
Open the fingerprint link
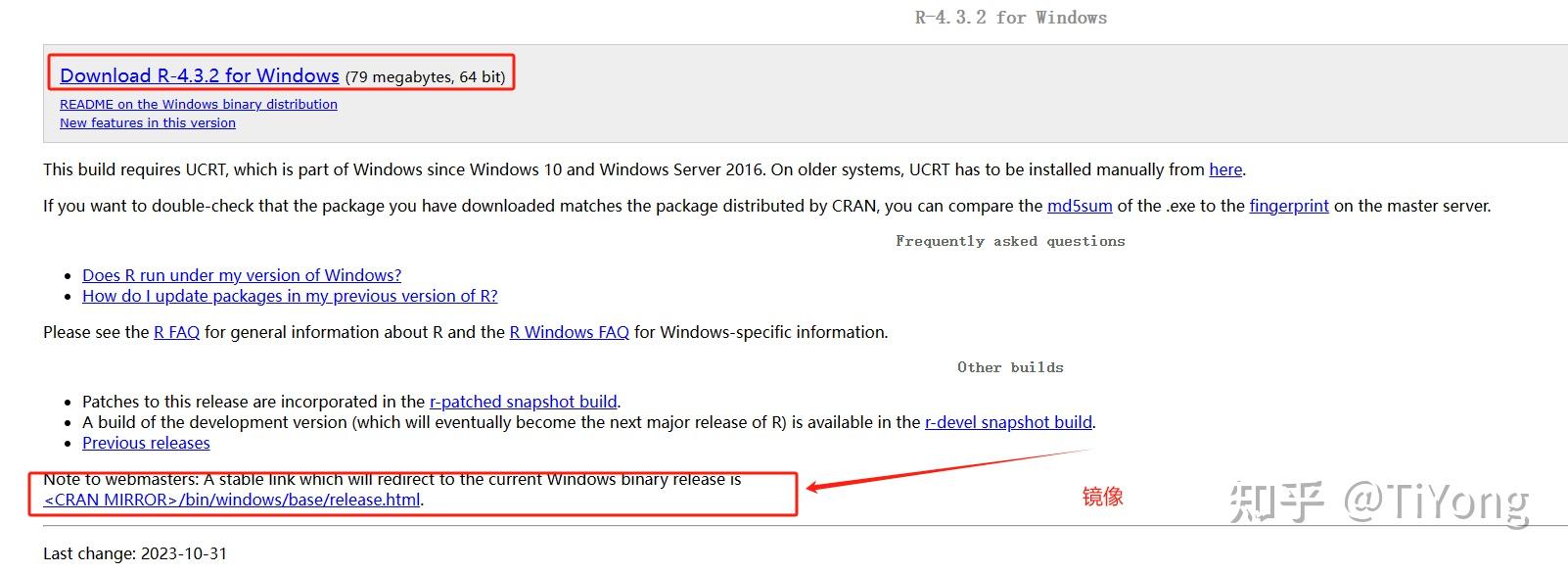tap(1289, 206)
